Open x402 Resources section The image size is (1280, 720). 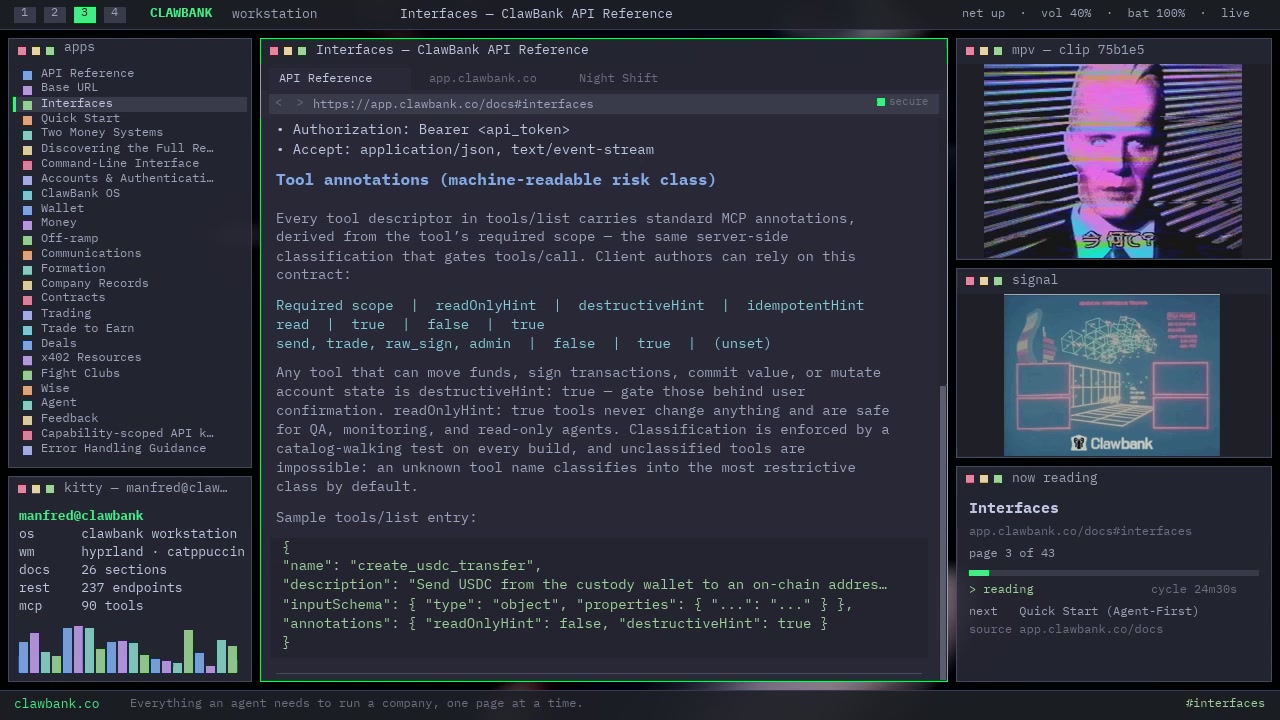[91, 357]
